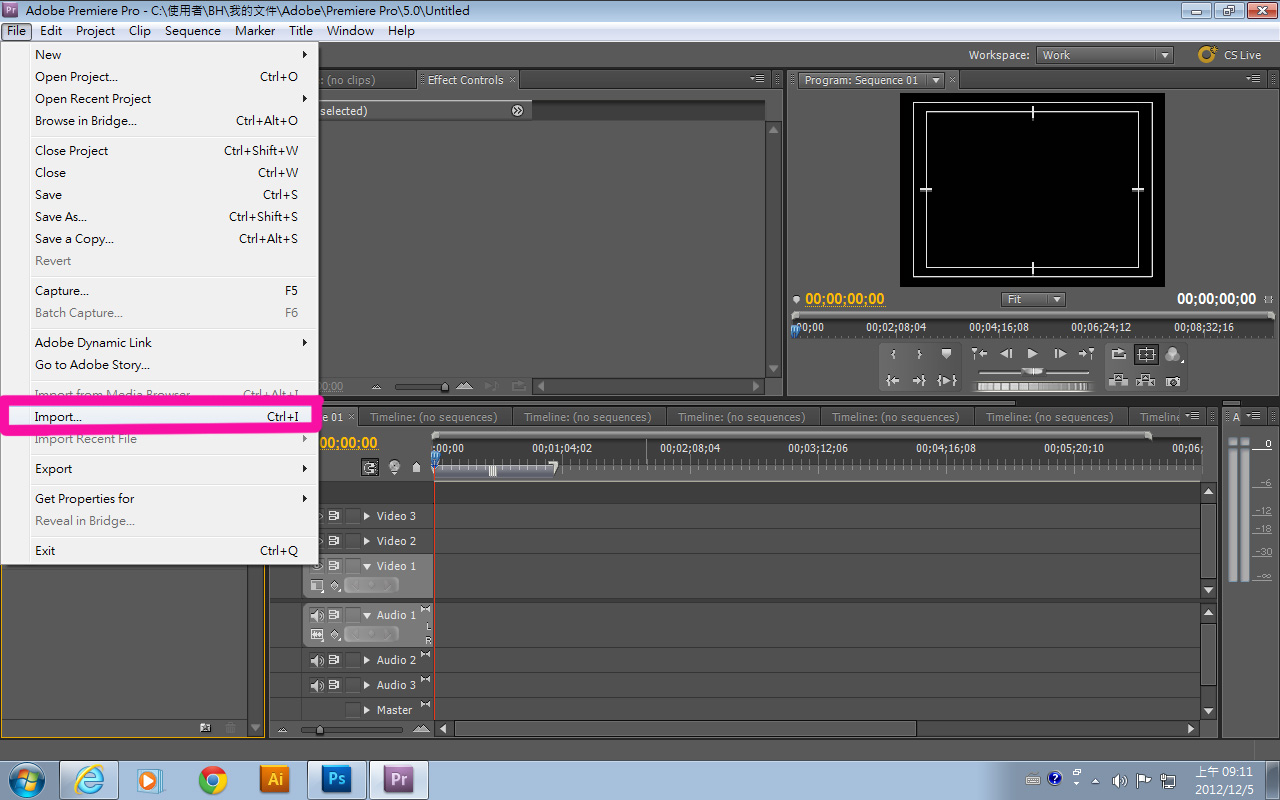Image resolution: width=1280 pixels, height=800 pixels.
Task: Open the Workspace dropdown
Action: point(1104,55)
